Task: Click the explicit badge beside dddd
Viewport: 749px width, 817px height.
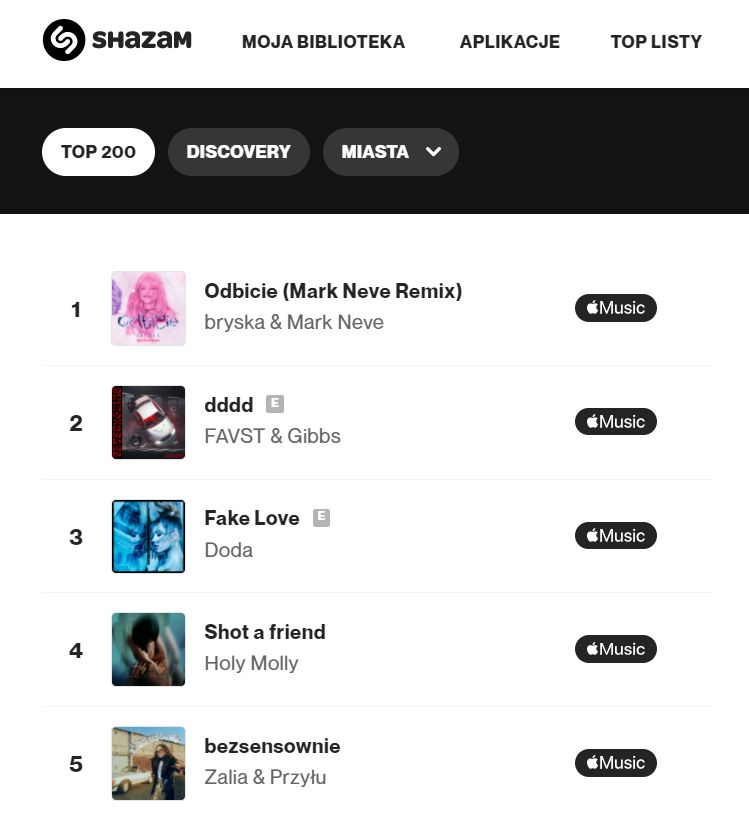Action: pyautogui.click(x=275, y=404)
